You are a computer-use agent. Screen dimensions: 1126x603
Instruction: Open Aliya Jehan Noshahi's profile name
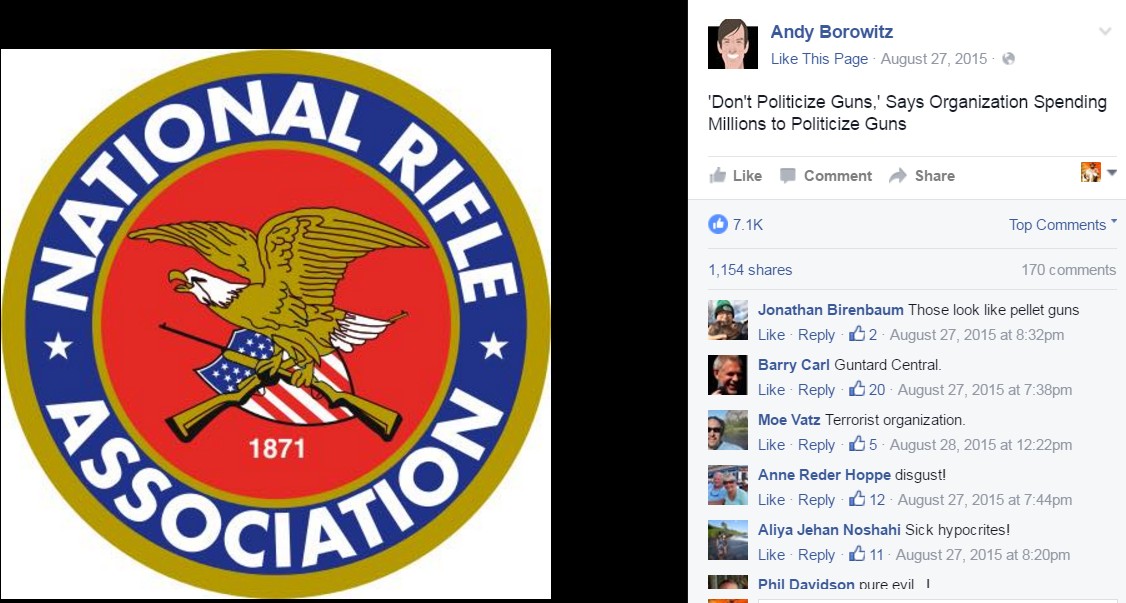click(829, 530)
